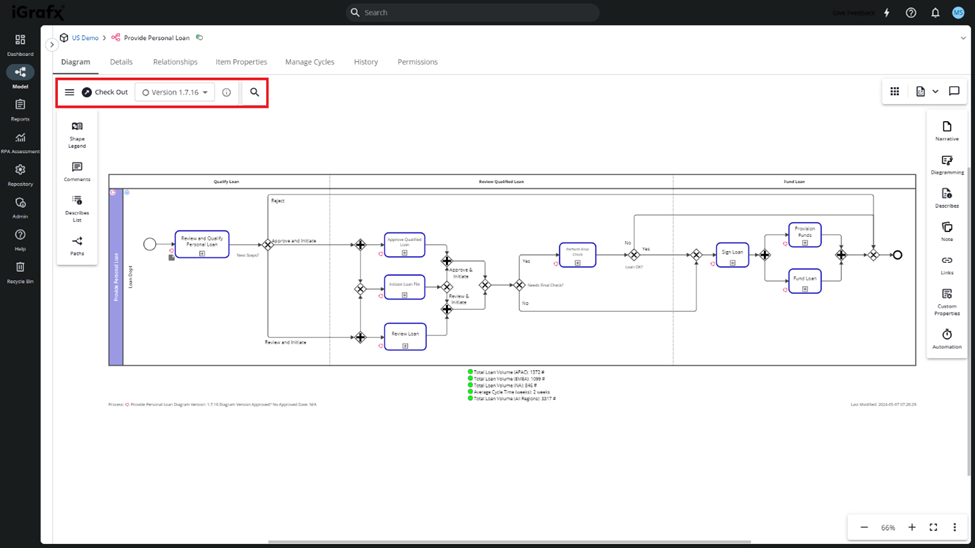
Task: Click the Check Out button
Action: pos(105,92)
